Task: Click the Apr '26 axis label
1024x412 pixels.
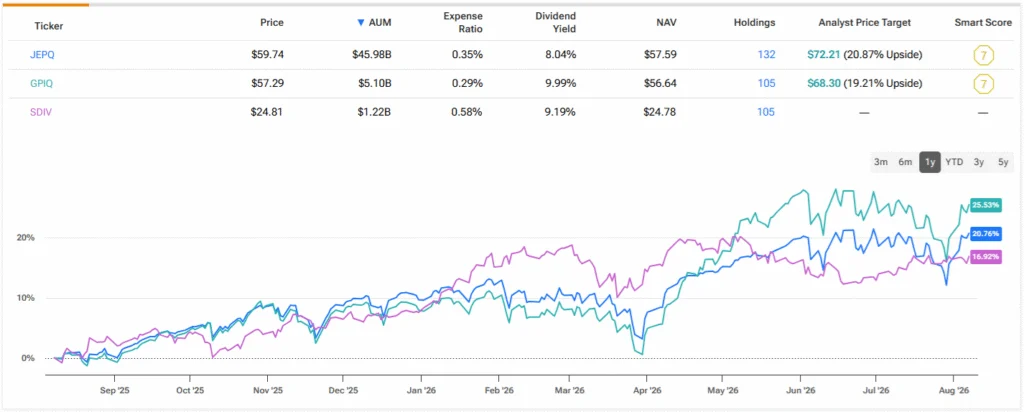Action: coord(646,391)
